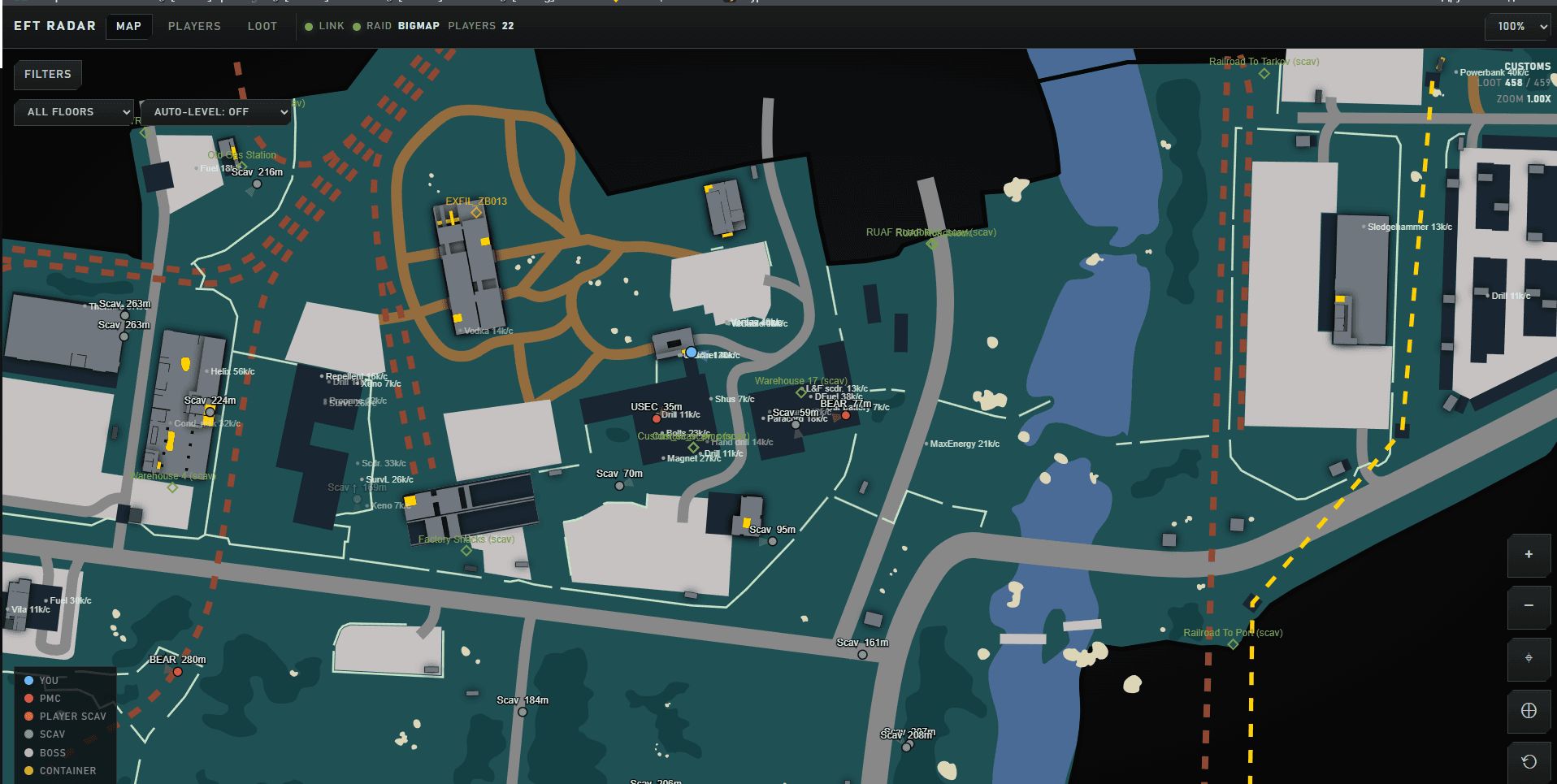Open the LOOT tab

coord(262,26)
